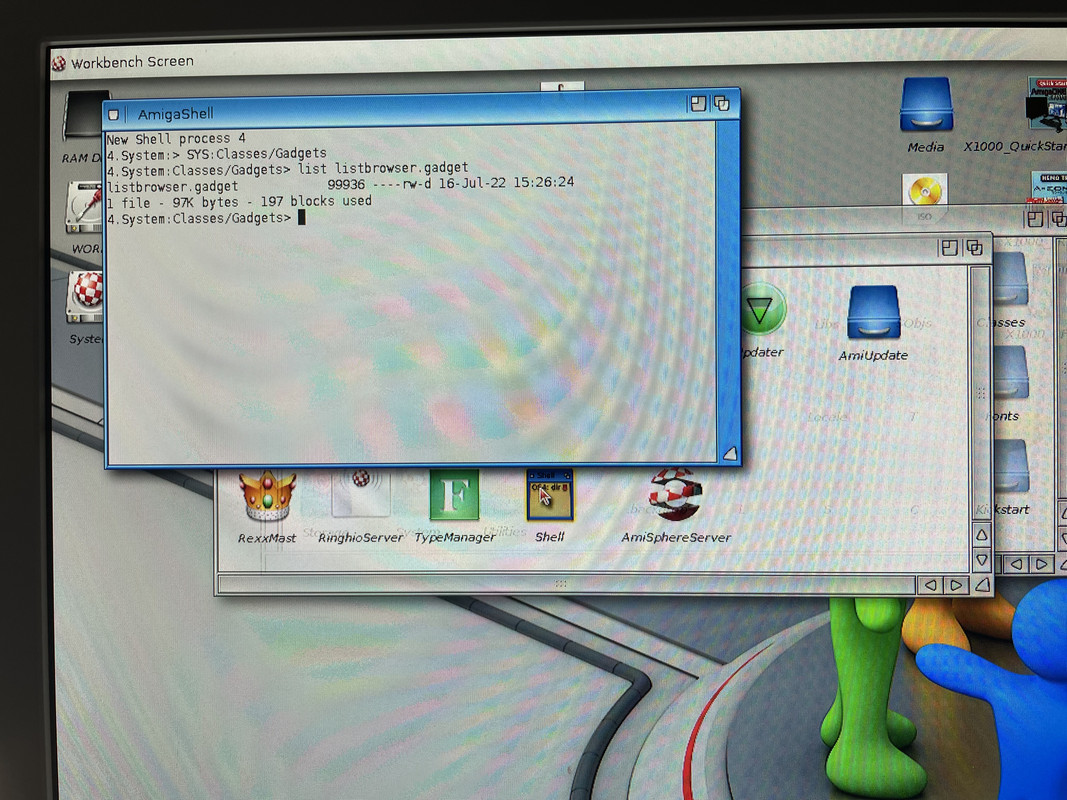Click the Workbench Screen boing-ball logo
Image resolution: width=1067 pixels, height=800 pixels.
[59, 63]
